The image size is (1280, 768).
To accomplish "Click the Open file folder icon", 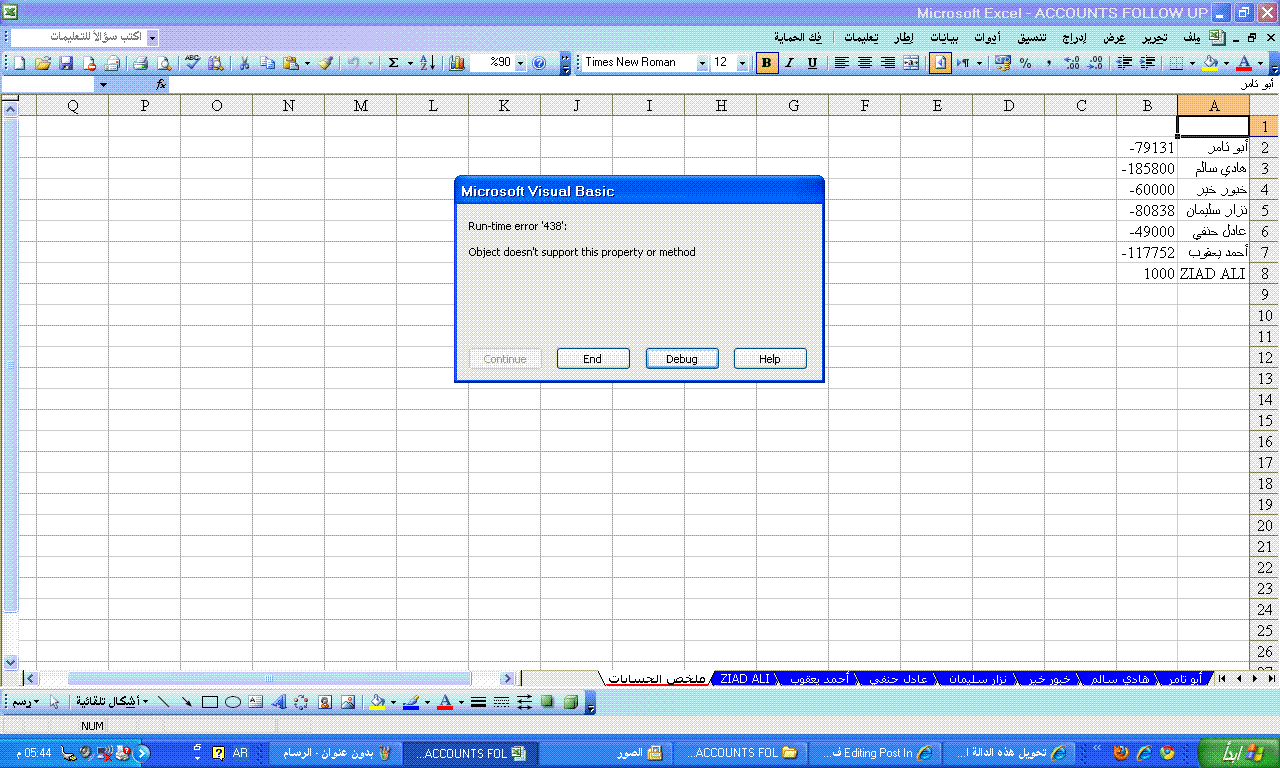I will coord(43,62).
